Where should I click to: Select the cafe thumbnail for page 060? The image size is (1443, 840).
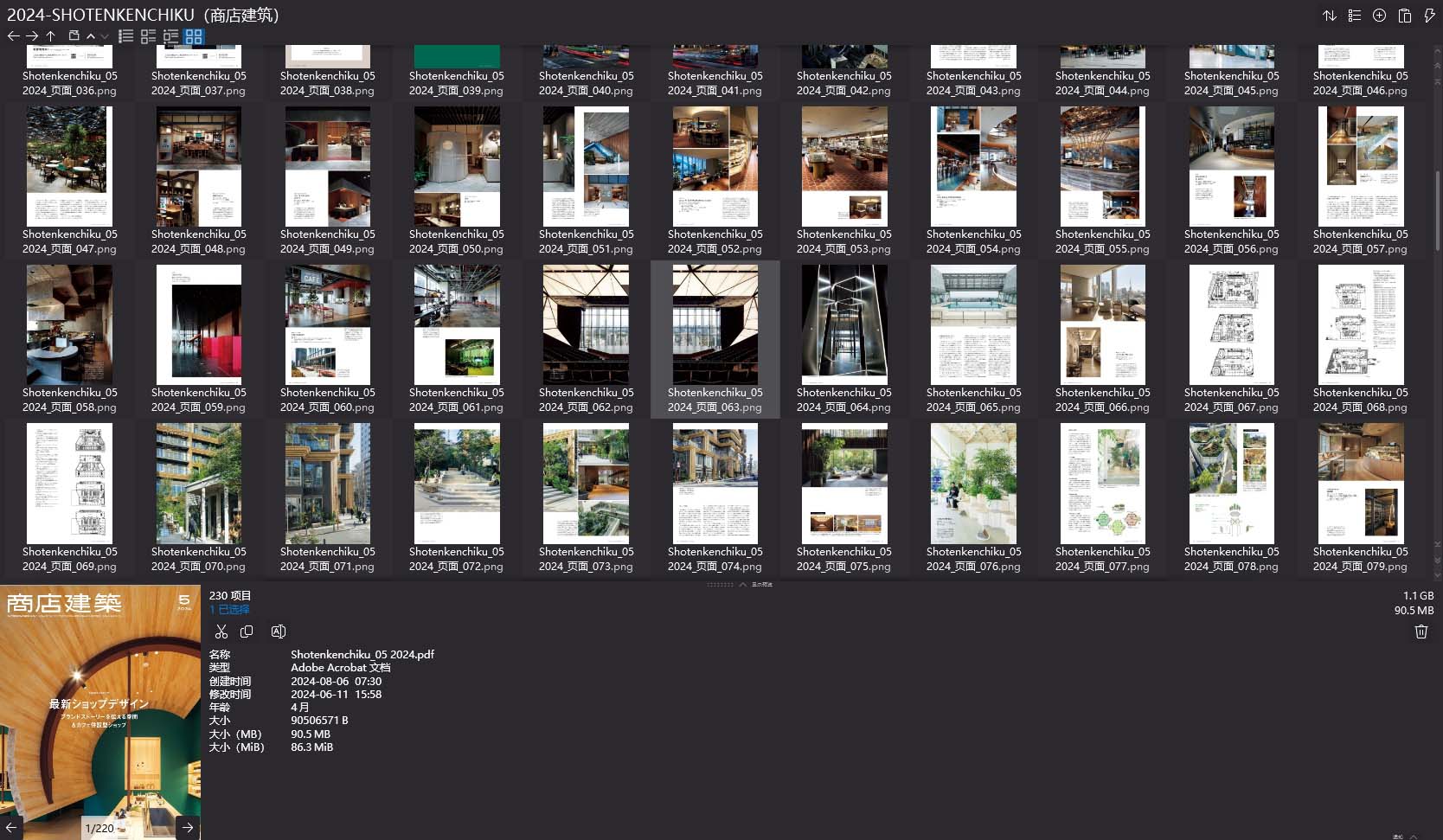[x=328, y=324]
